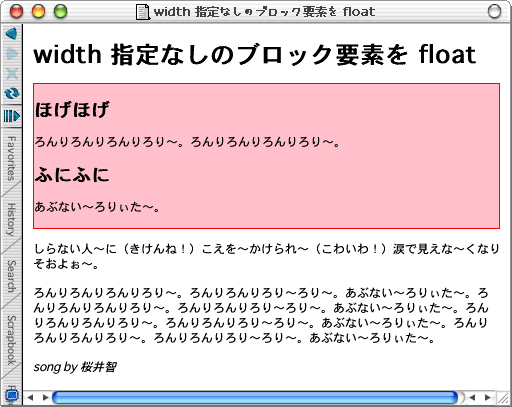Click the document proxy icon in title bar
Screen dimensions: 512x407
142,12
